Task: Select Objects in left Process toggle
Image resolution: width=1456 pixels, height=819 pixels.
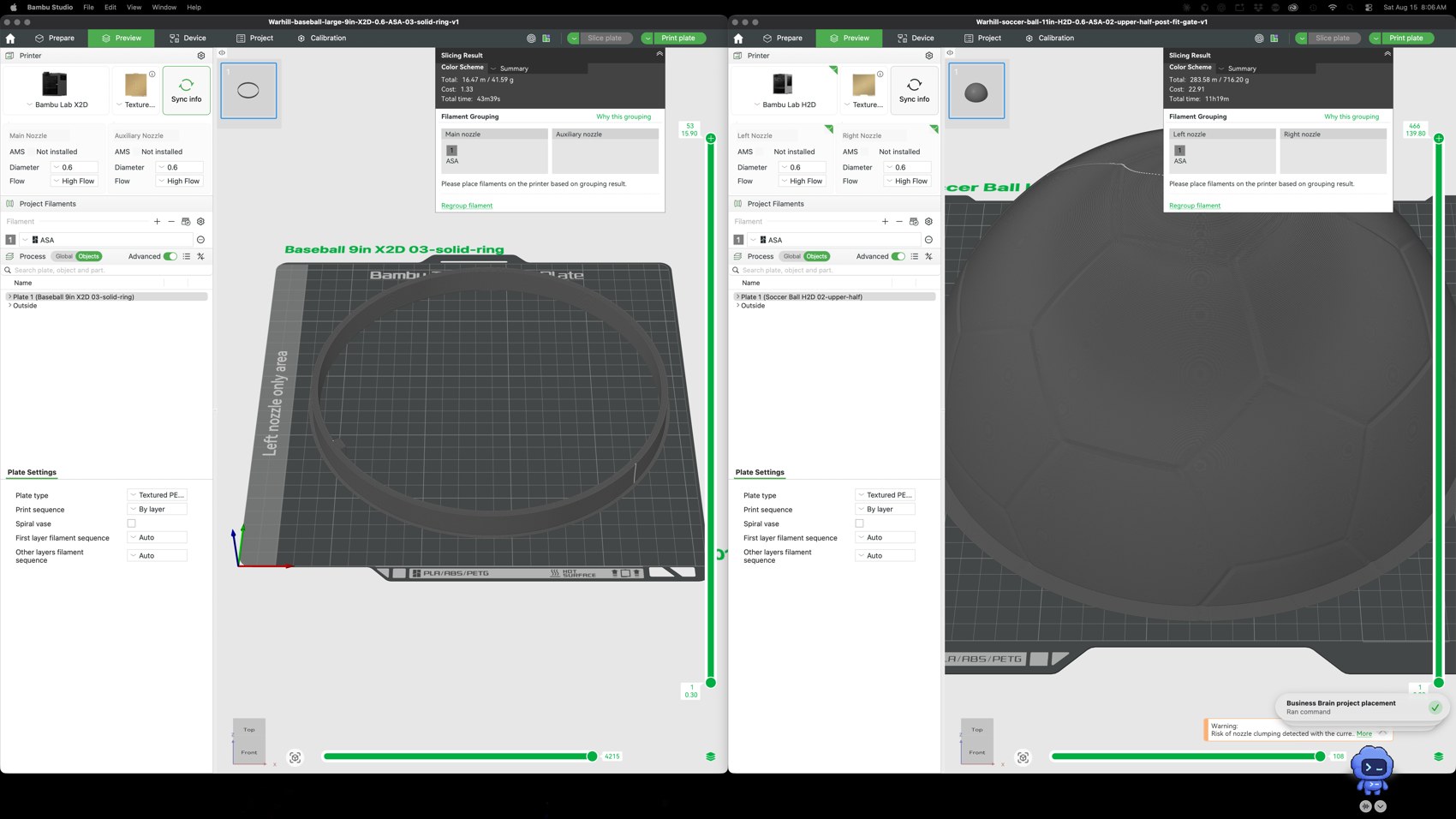Action: click(x=89, y=256)
